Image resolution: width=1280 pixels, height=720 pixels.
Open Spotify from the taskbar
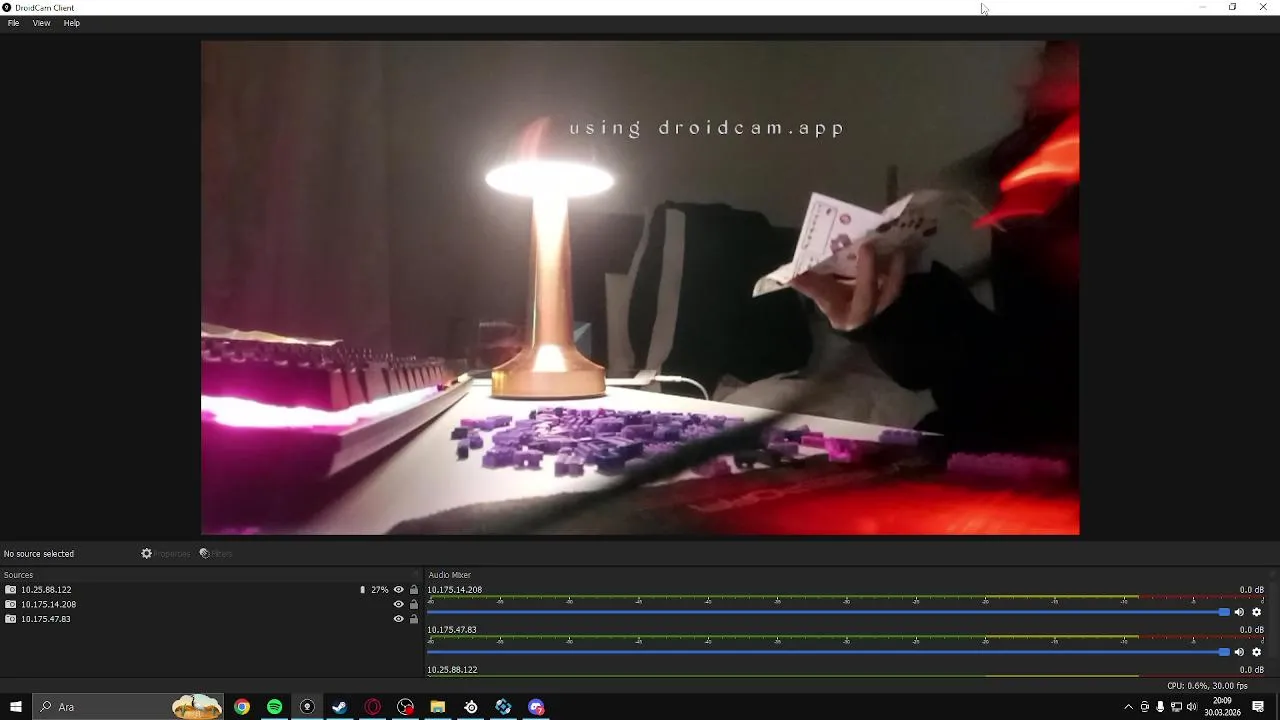[274, 707]
